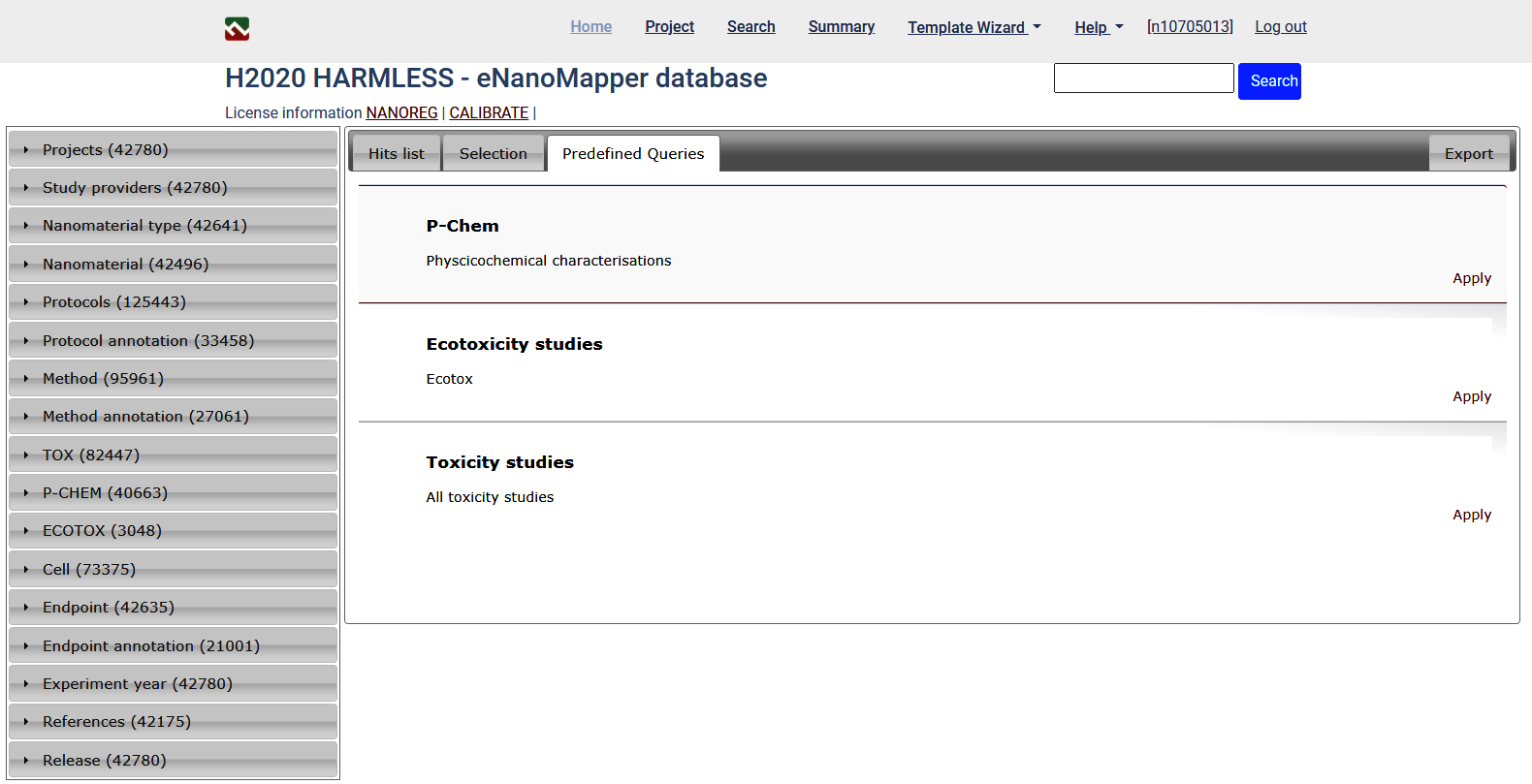Expand the Method (95961) facet
Viewport: 1532px width, 784px height.
point(174,379)
